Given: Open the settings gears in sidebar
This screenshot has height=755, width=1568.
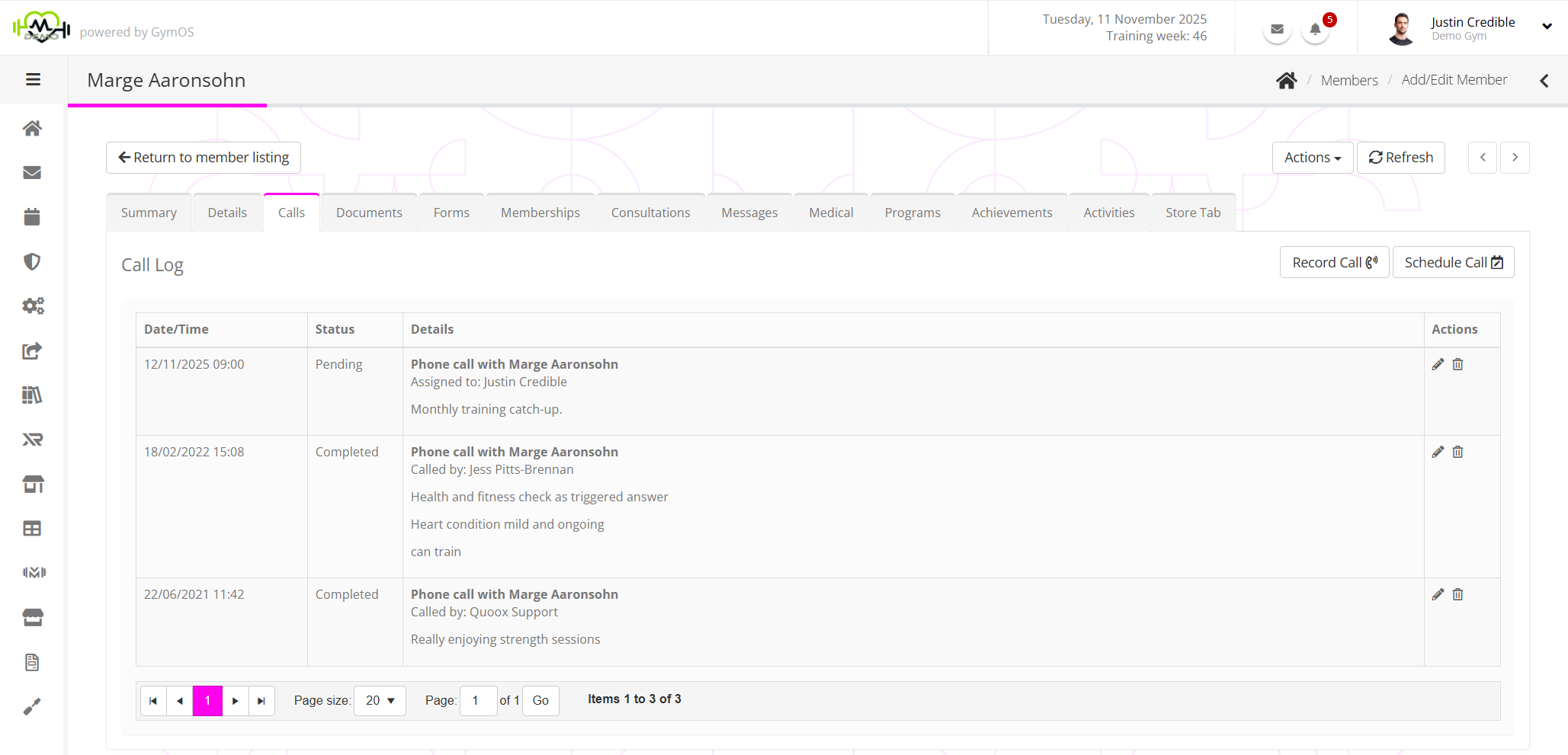Looking at the screenshot, I should coord(32,306).
